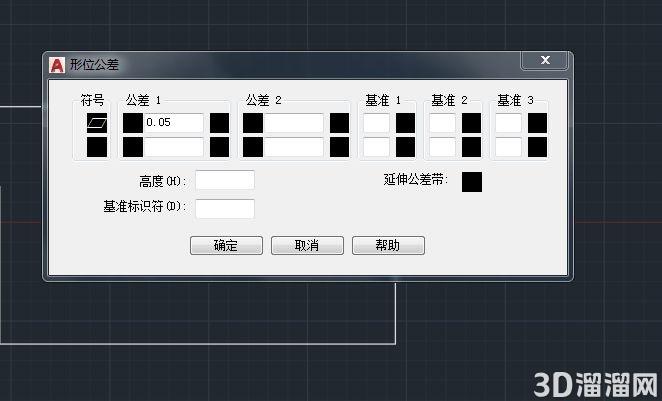Click second-row value field in 公差 2
662x401 pixels.
click(293, 147)
